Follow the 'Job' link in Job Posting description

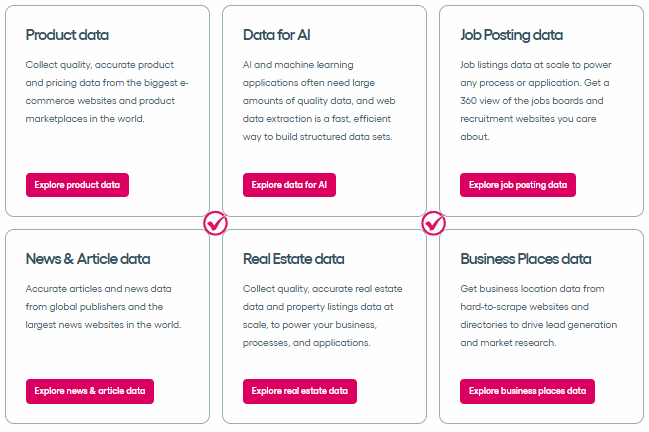tap(468, 64)
